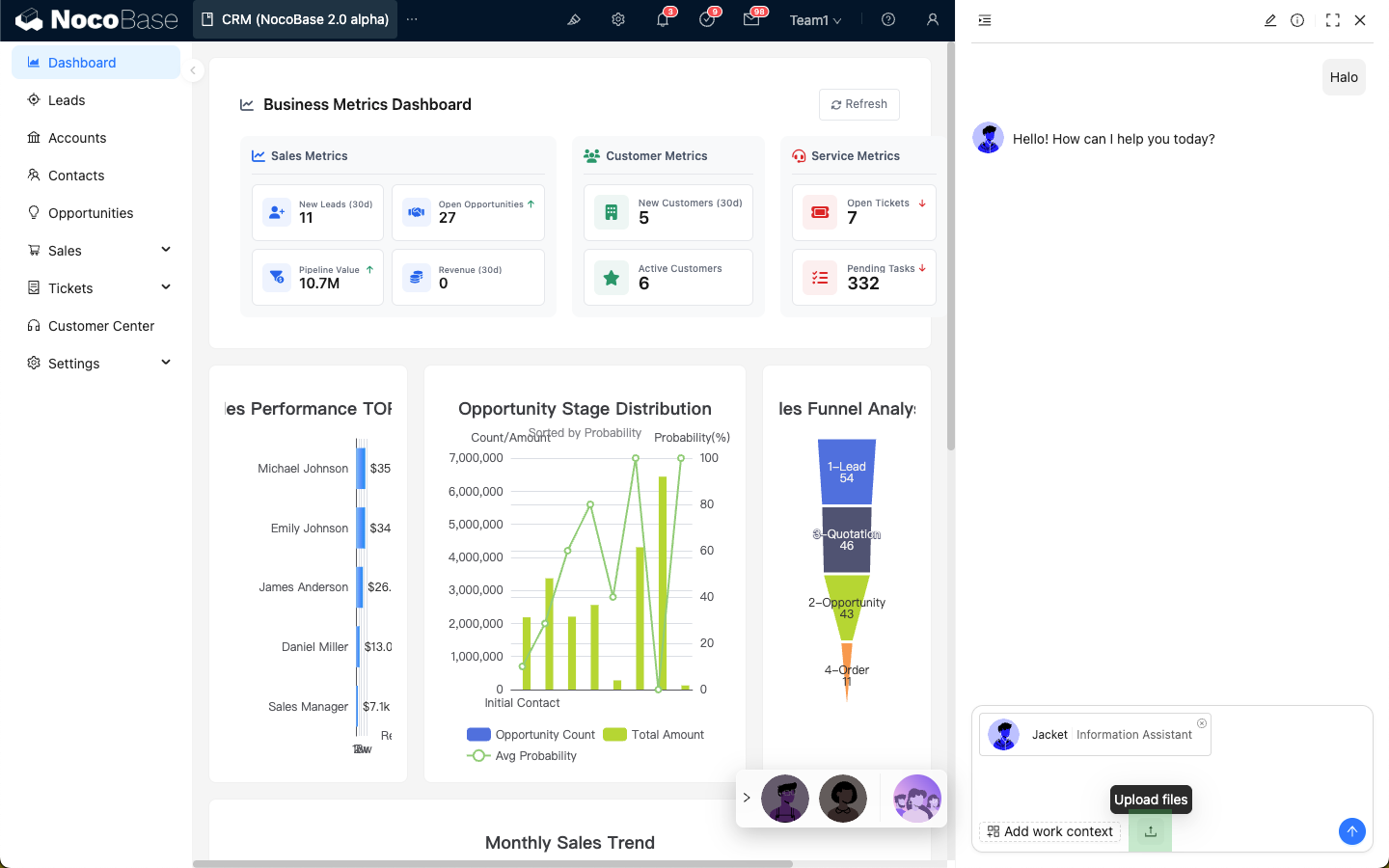
Task: Start a new chat with pencil icon
Action: click(x=1270, y=20)
